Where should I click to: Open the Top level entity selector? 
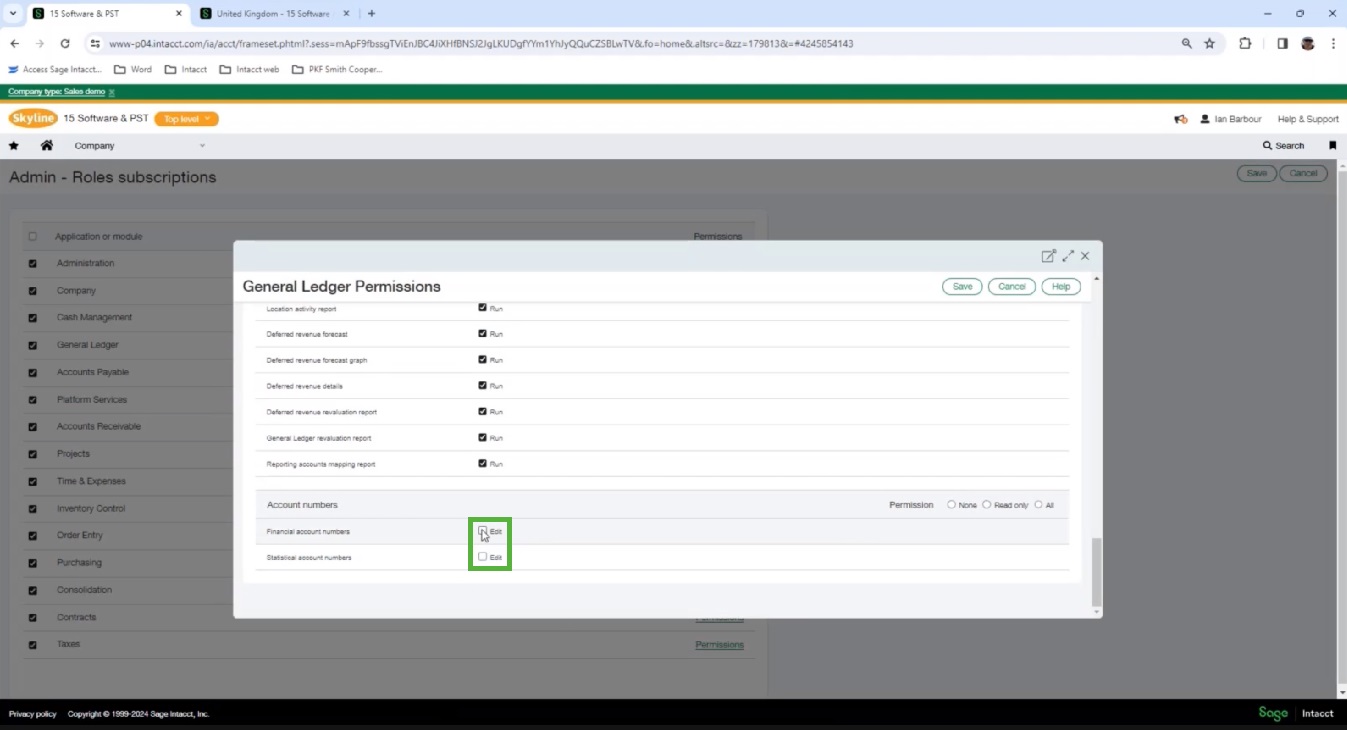click(x=186, y=118)
